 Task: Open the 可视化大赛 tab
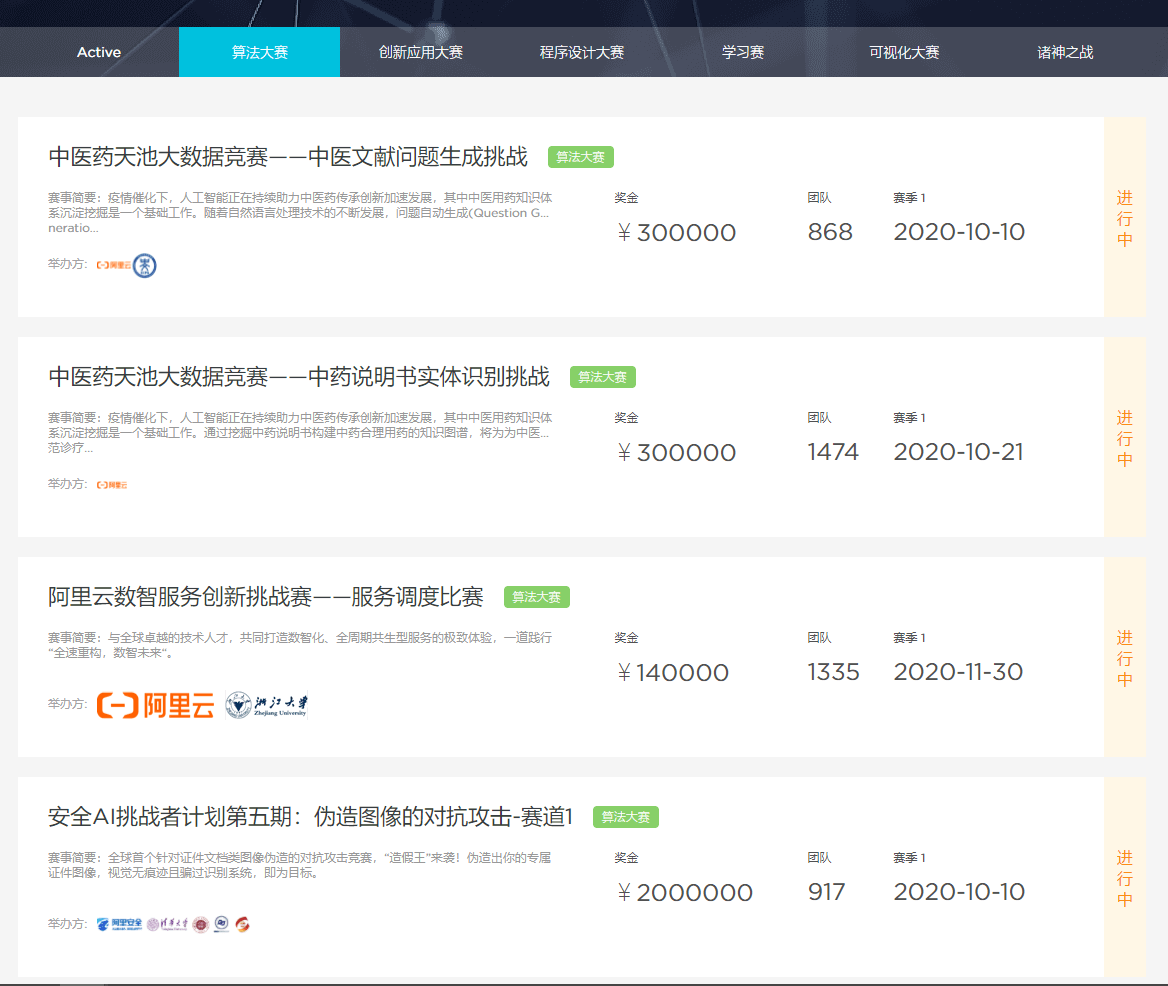click(903, 52)
